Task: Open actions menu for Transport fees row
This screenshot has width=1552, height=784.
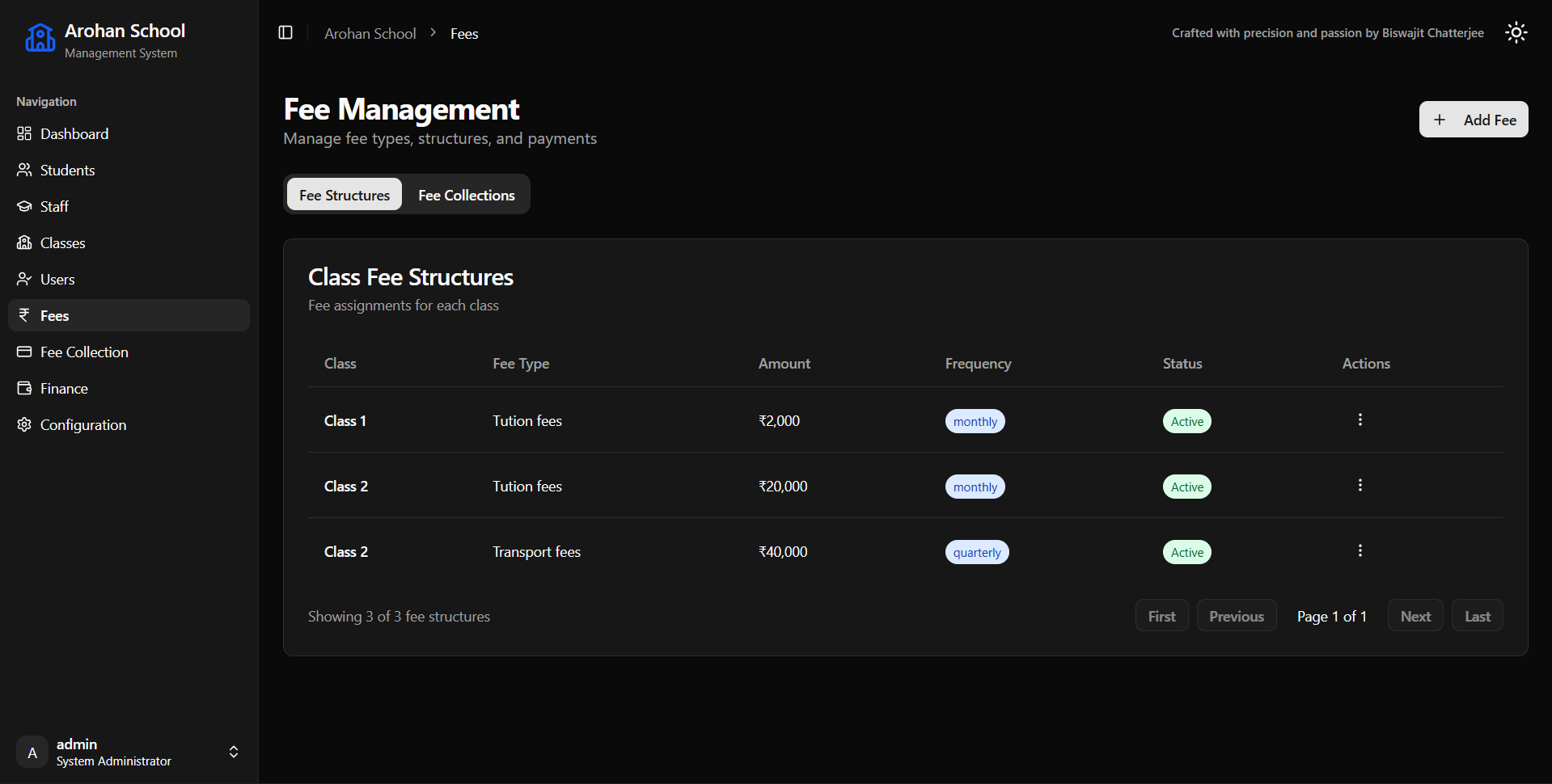Action: point(1360,550)
